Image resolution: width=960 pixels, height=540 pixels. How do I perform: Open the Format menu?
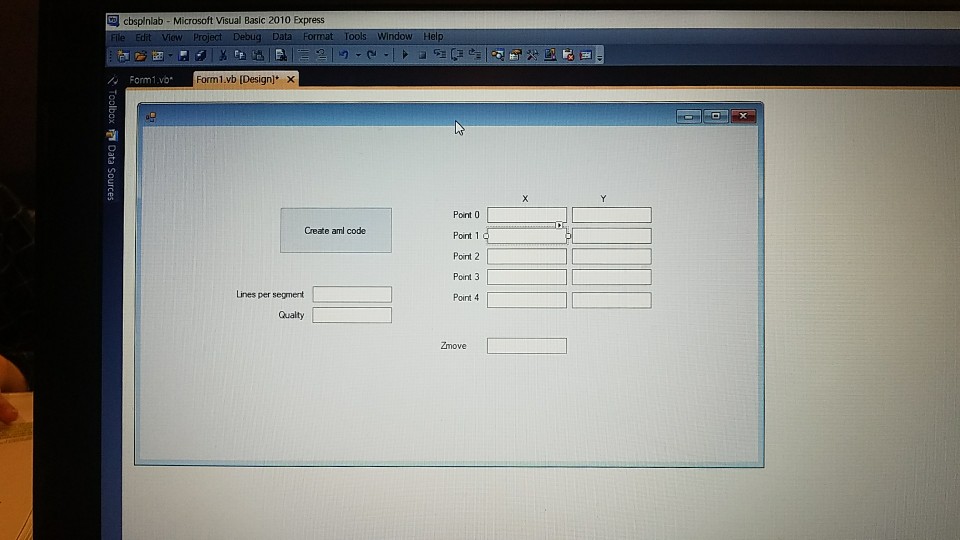tap(318, 37)
